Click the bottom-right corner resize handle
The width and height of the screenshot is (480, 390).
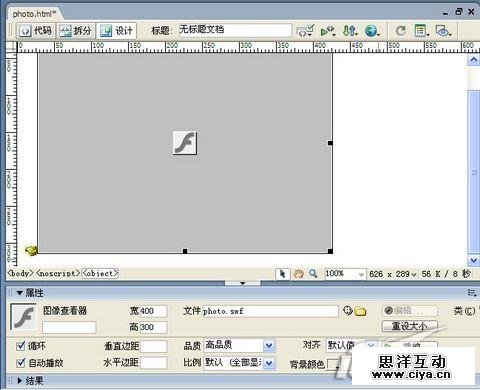click(x=330, y=251)
